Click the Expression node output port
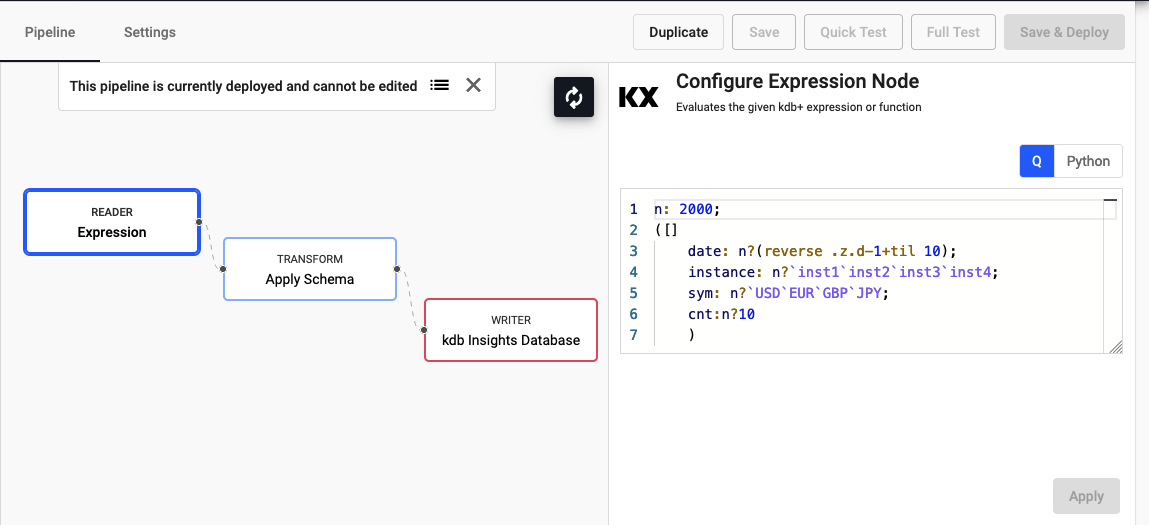1149x525 pixels. coord(199,221)
